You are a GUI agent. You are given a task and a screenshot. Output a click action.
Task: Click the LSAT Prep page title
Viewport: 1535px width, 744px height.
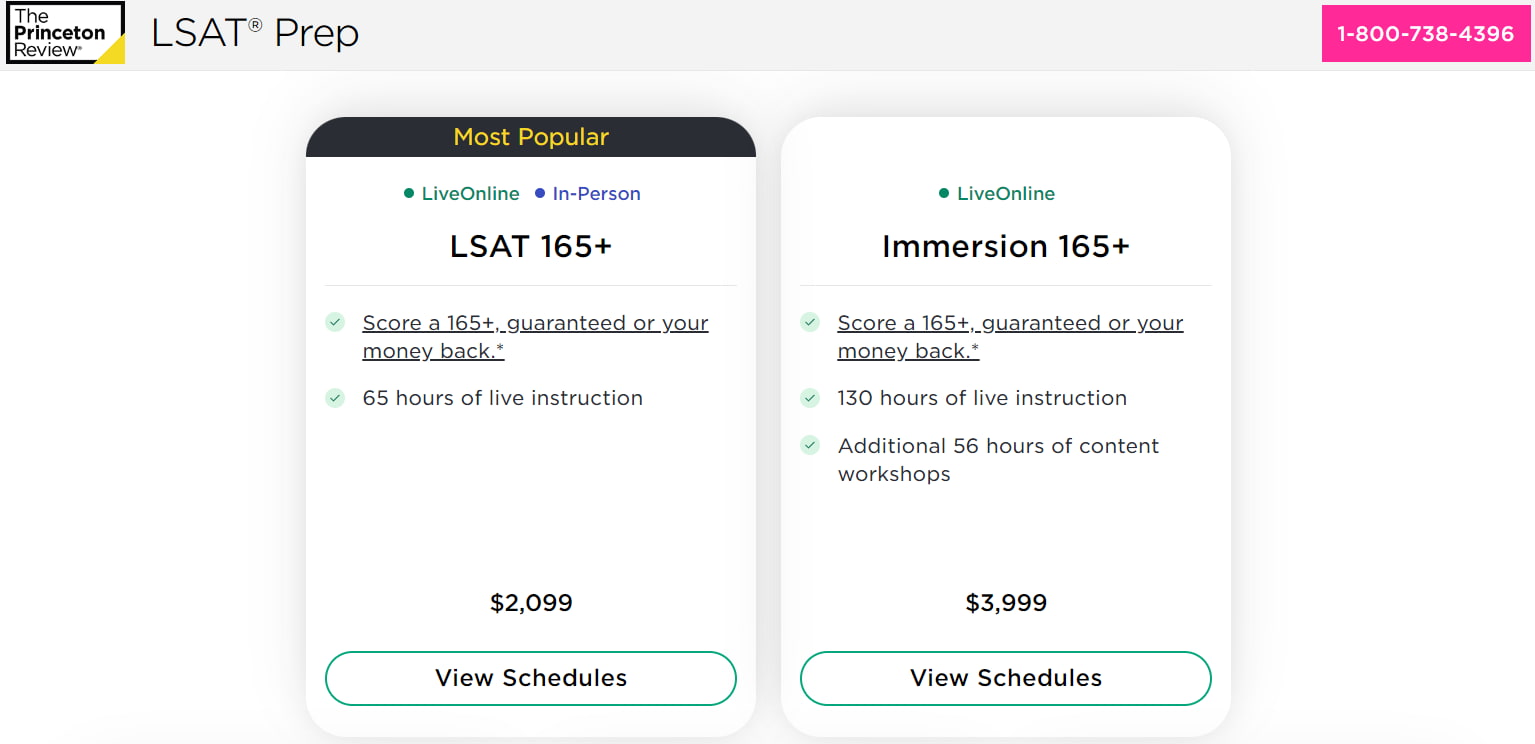click(x=255, y=34)
